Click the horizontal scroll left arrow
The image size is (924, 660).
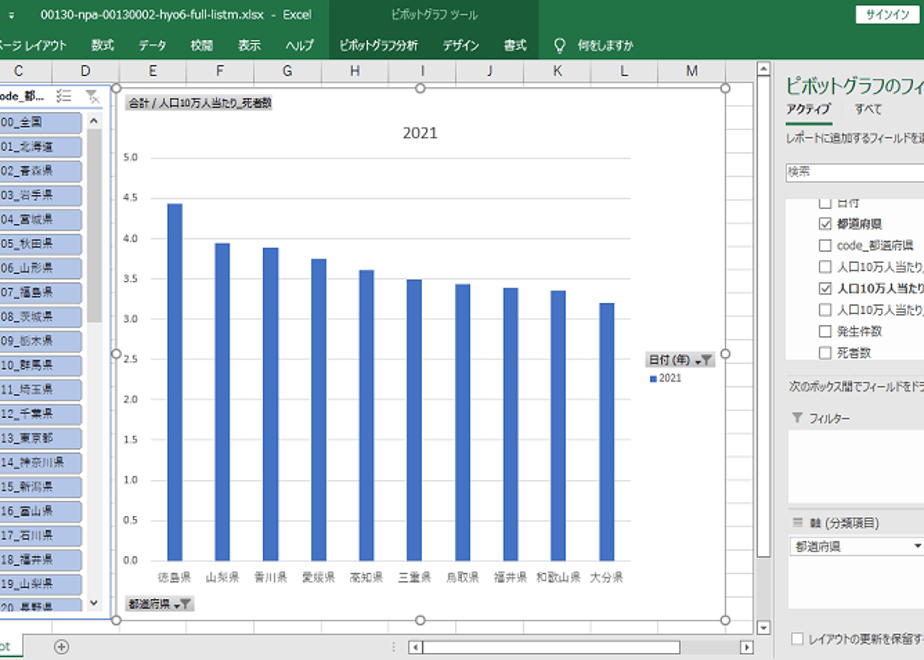tap(415, 647)
